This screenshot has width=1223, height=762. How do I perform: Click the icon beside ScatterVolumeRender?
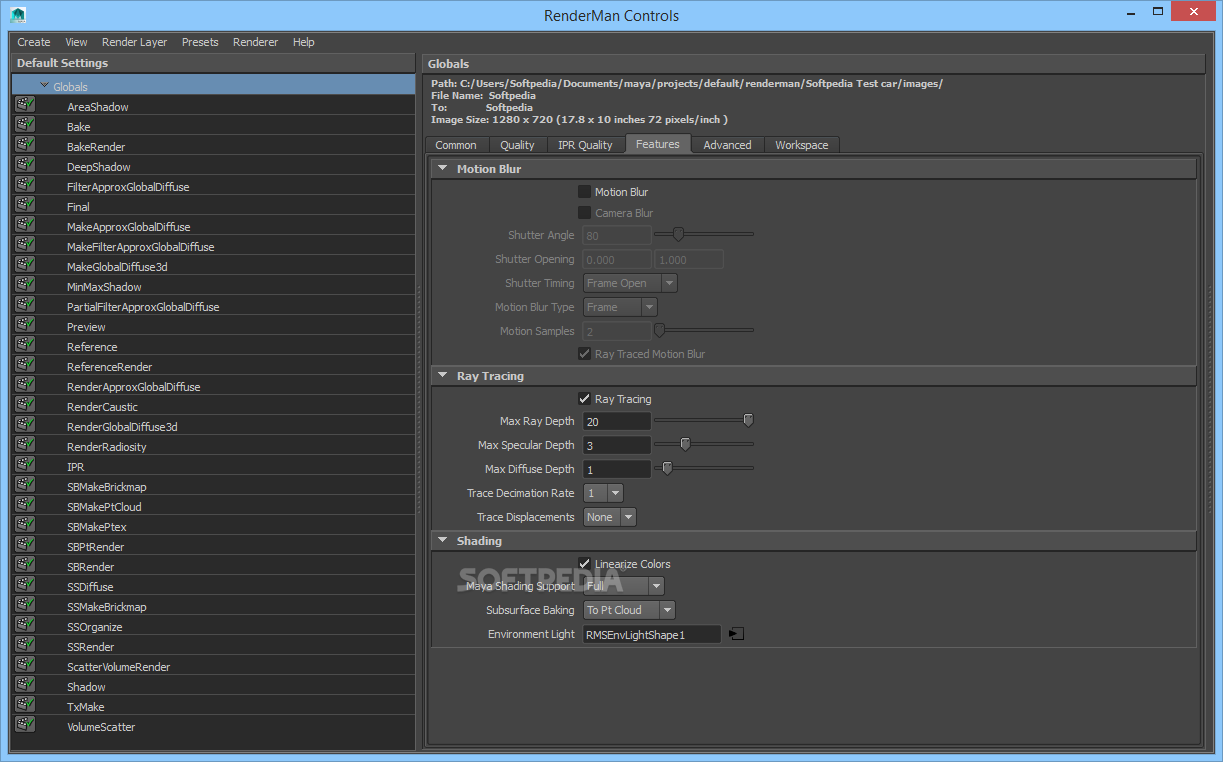coord(25,665)
